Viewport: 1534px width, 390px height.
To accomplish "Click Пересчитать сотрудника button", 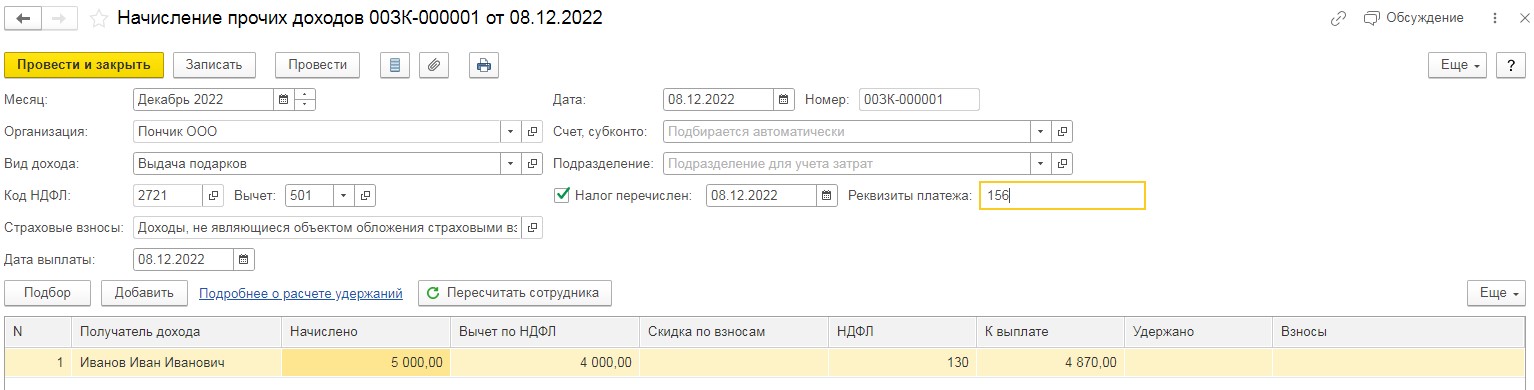I will click(x=515, y=293).
